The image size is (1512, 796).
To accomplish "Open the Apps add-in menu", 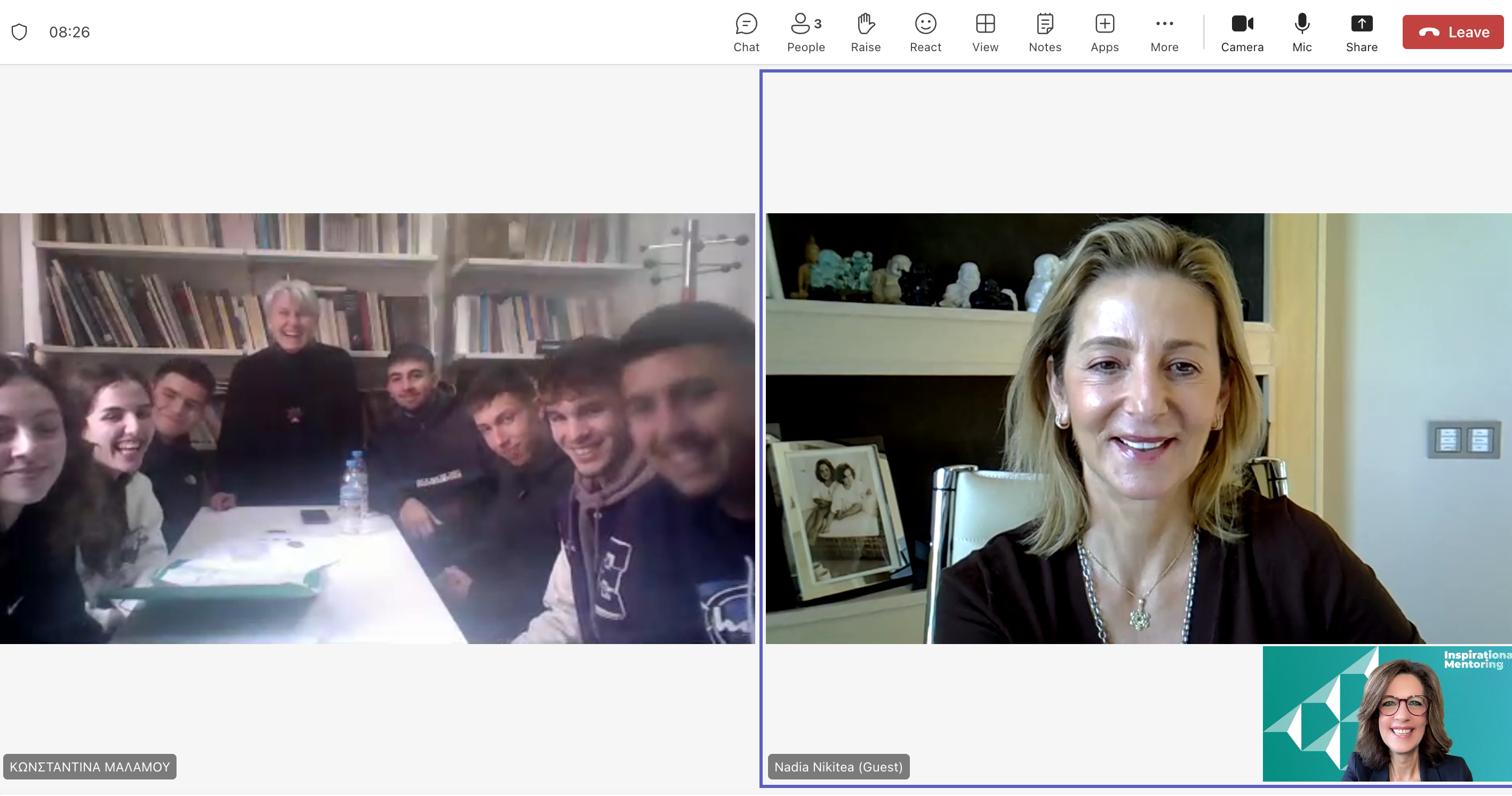I will click(x=1104, y=33).
